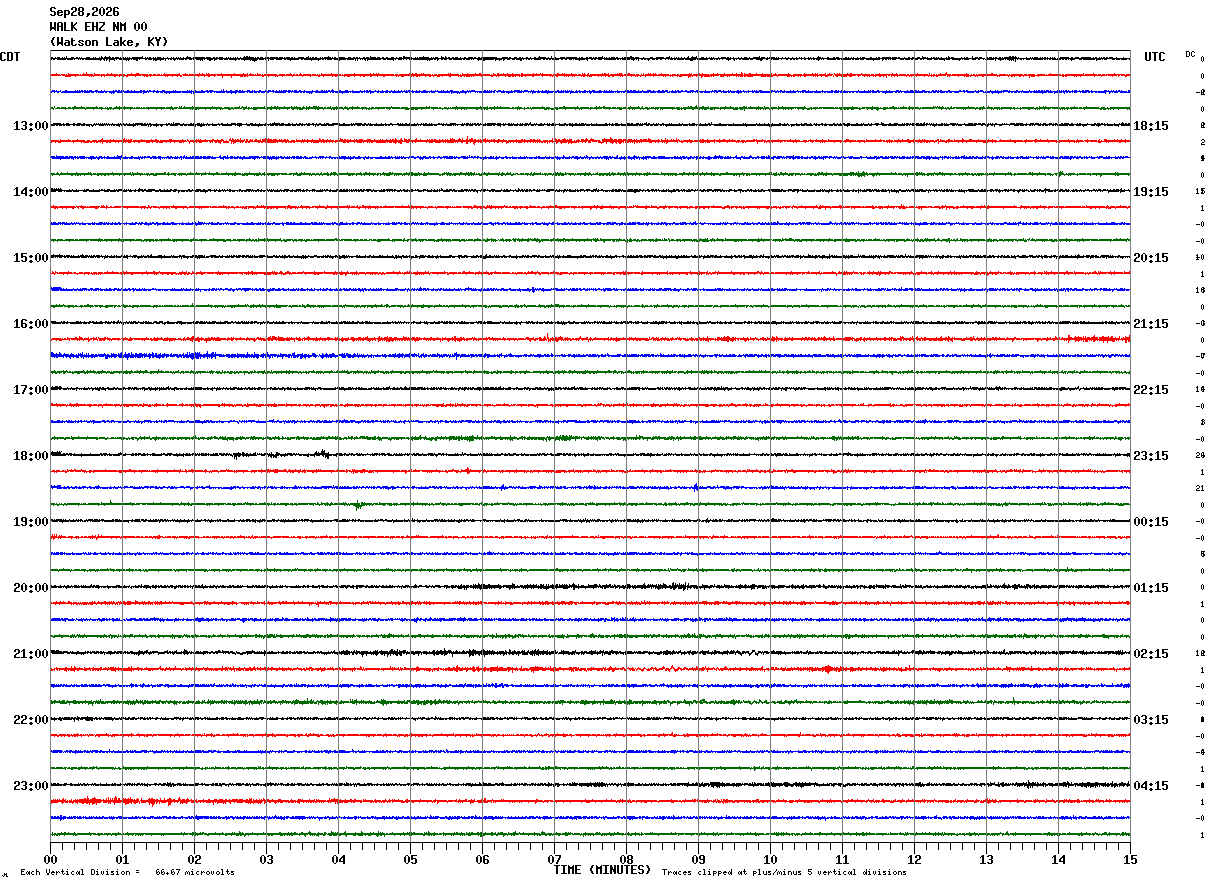1210x886 pixels.
Task: Click the 23:00 CDT time label
Action: [x=31, y=786]
